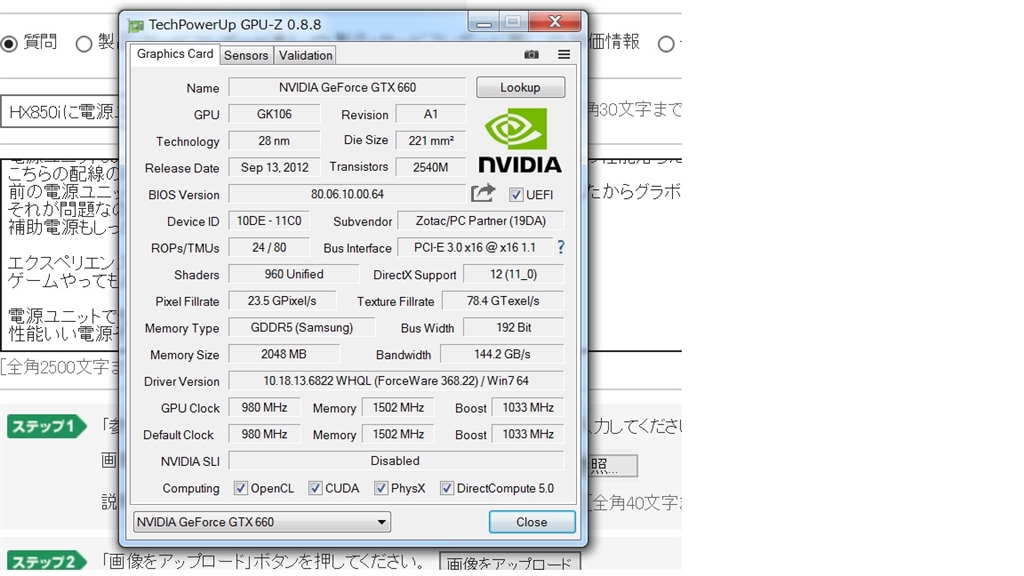The image size is (1024, 576).
Task: Click the Transistors value 2540M
Action: pyautogui.click(x=430, y=167)
